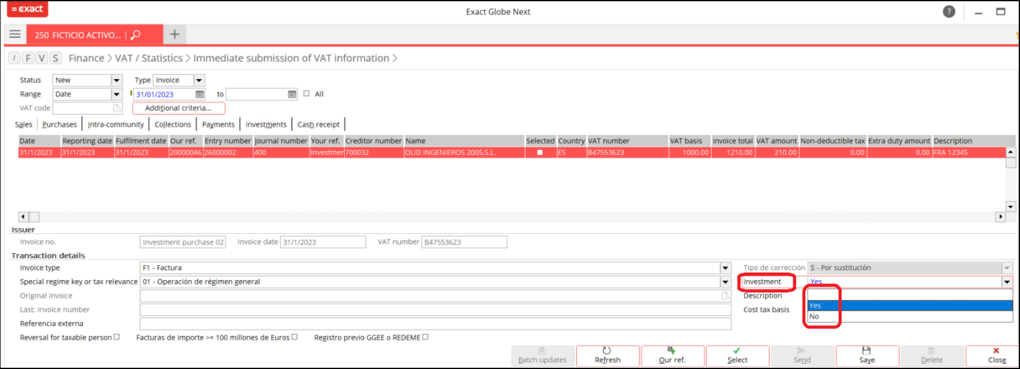The height and width of the screenshot is (370, 1020).
Task: Click the search magnifier in the company tab
Action: [136, 34]
